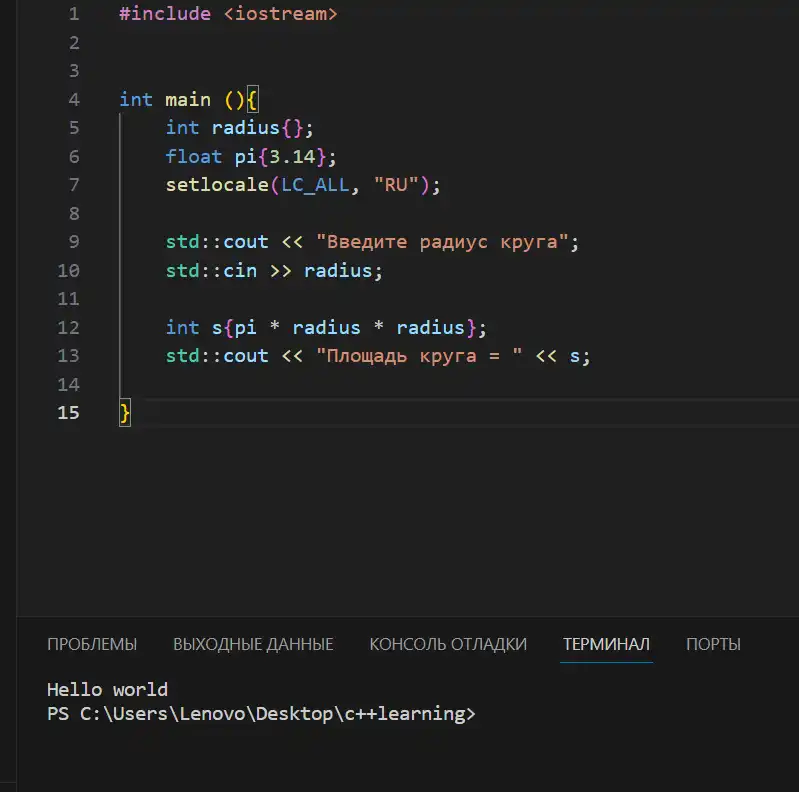
Task: Switch to the ПОРТЫ tab
Action: tap(713, 644)
